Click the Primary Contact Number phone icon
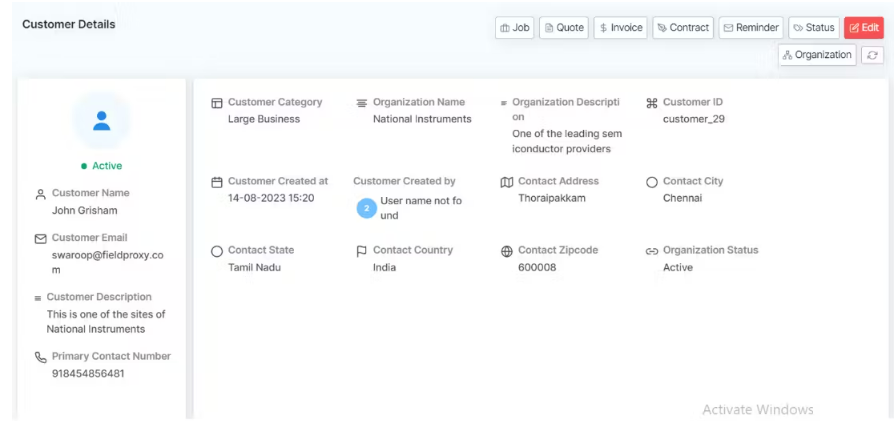Viewport: 895px width, 421px height. pos(41,357)
